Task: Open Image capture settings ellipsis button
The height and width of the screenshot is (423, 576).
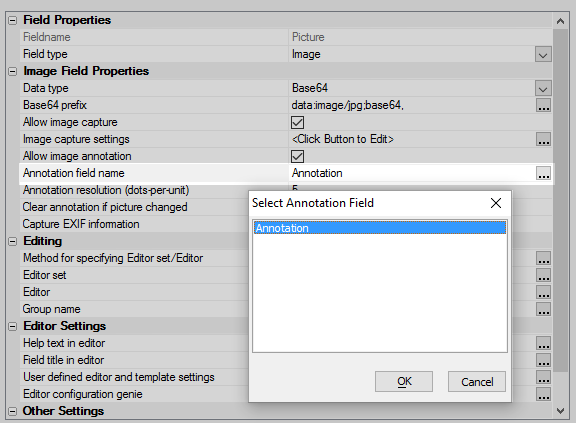Action: click(543, 140)
